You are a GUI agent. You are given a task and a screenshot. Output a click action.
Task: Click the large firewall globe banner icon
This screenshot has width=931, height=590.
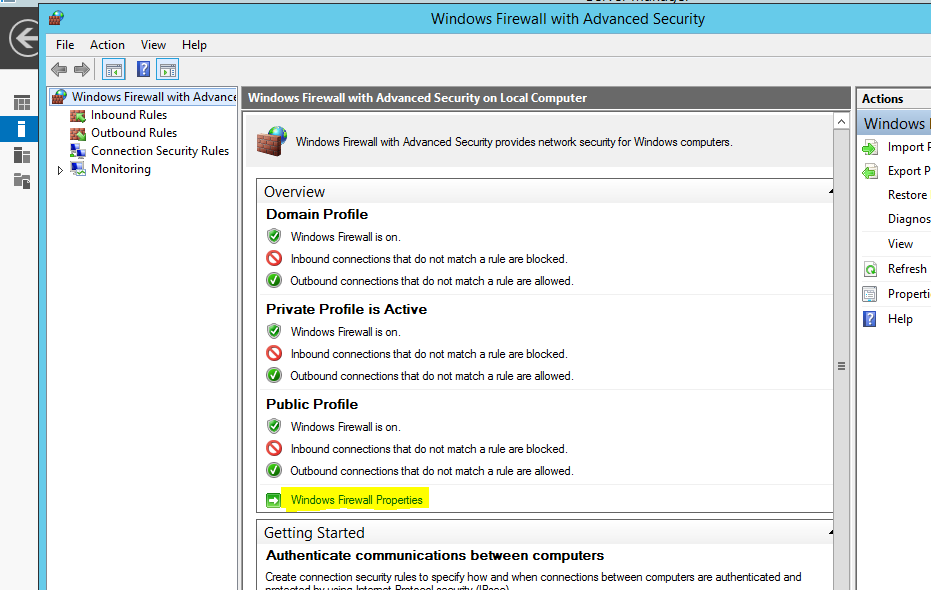click(x=272, y=141)
